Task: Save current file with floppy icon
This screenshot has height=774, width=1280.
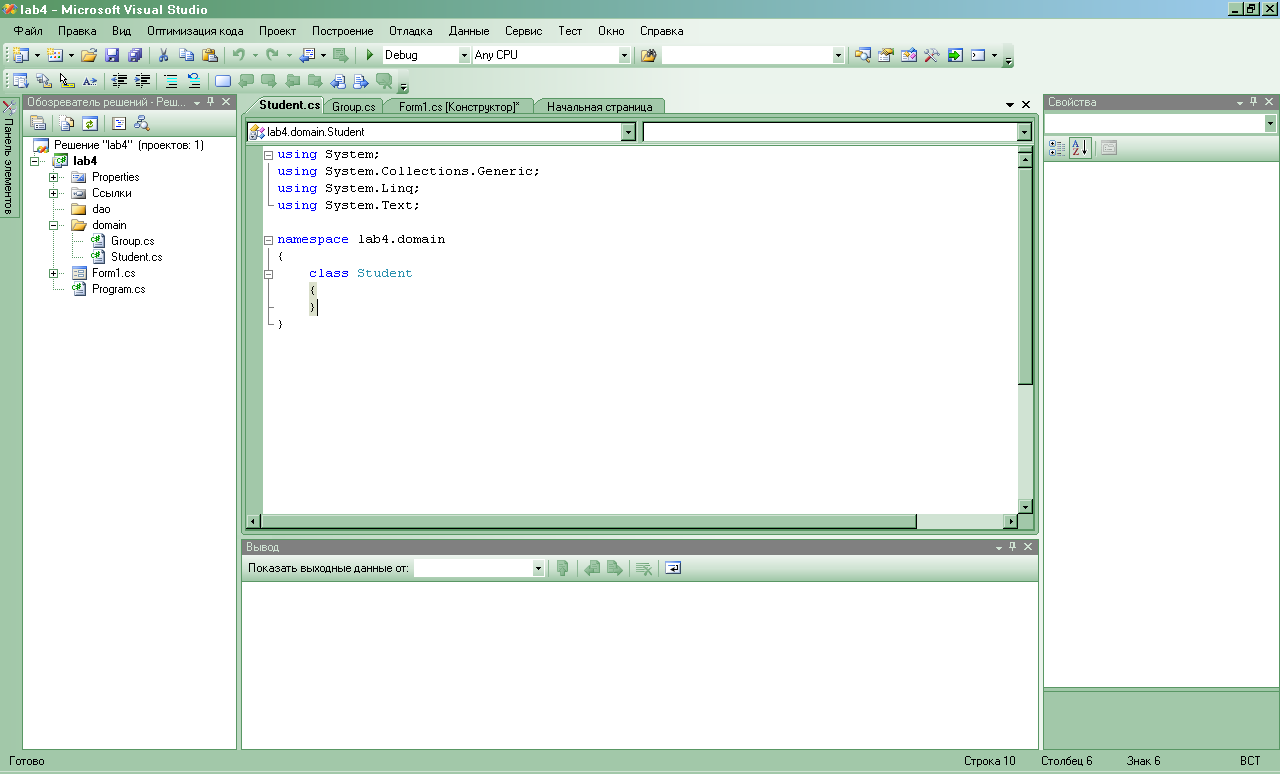Action: point(112,55)
